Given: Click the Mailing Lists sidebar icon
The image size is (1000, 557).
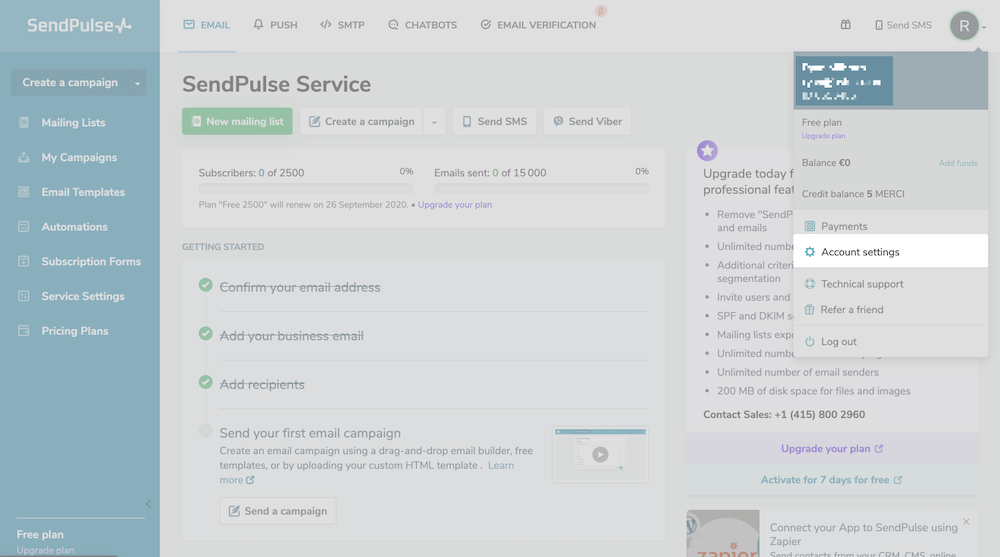Looking at the screenshot, I should coord(24,123).
